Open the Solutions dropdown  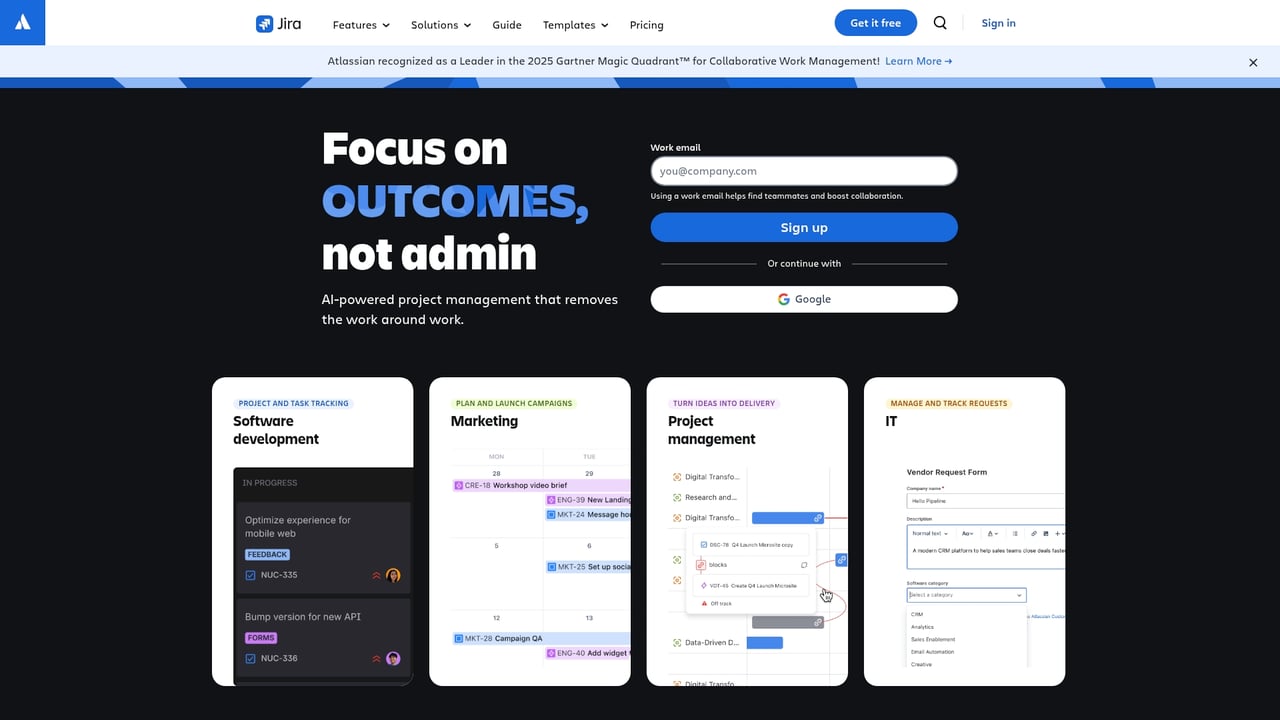click(440, 25)
